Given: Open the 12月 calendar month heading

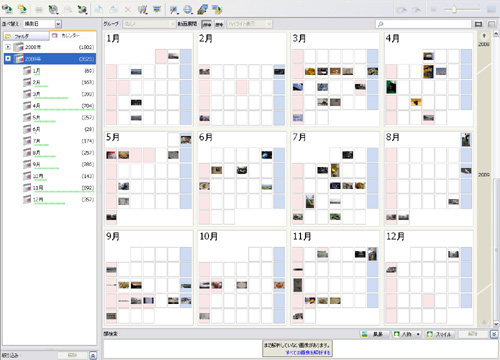Looking at the screenshot, I should coord(395,237).
